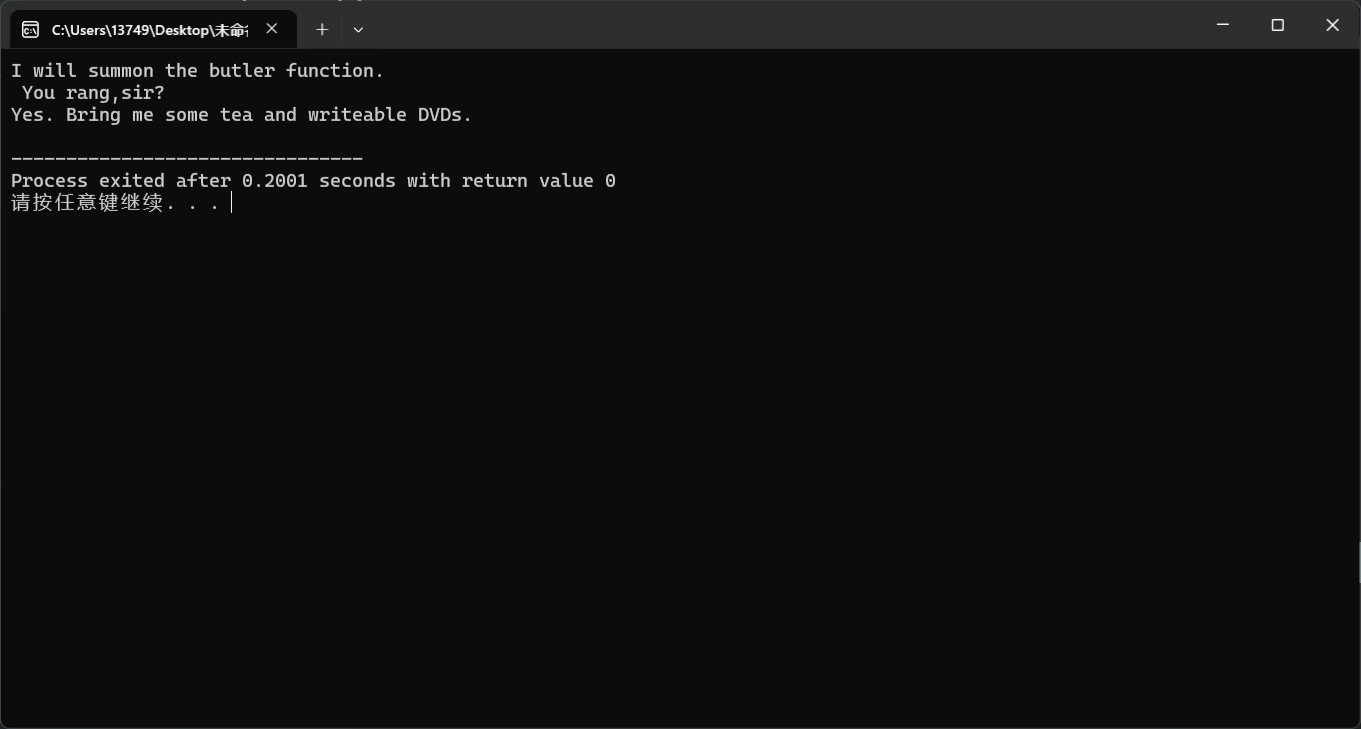The image size is (1361, 729).
Task: Click the '请按任意键继续' prompt text
Action: (87, 203)
